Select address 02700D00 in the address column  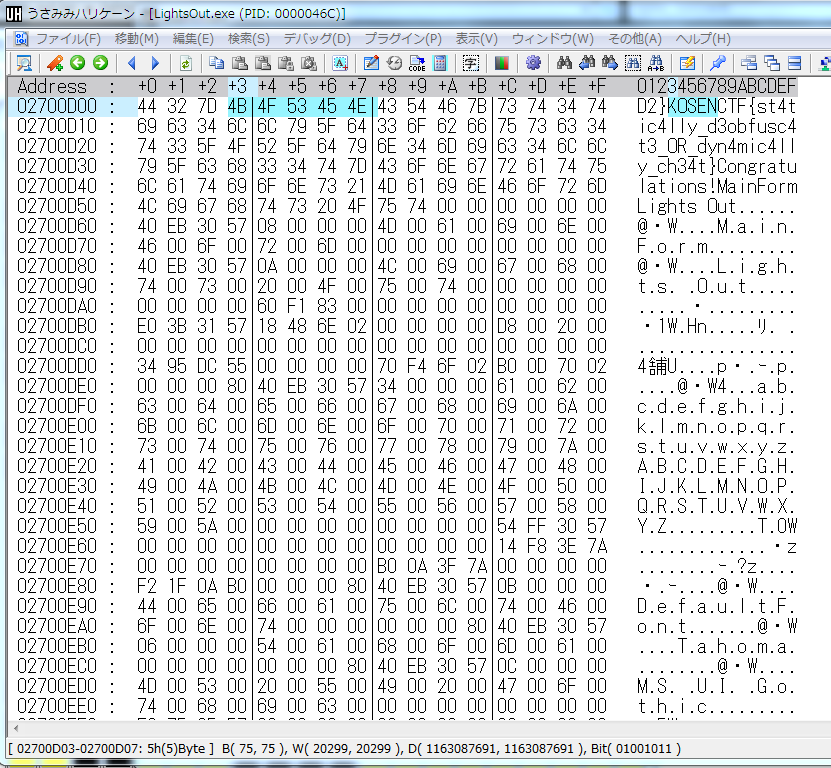click(62, 104)
